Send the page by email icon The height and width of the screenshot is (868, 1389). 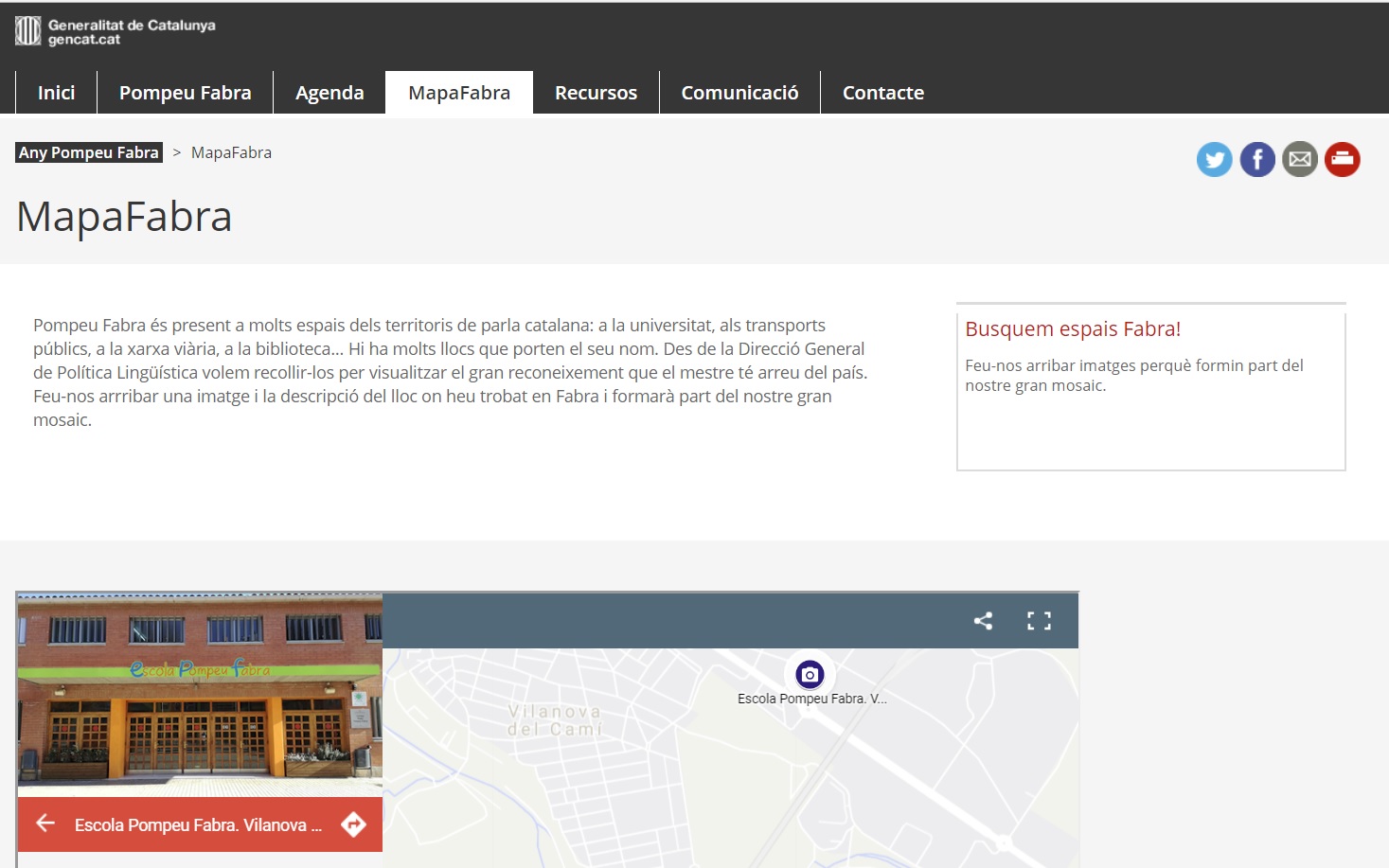[1300, 160]
